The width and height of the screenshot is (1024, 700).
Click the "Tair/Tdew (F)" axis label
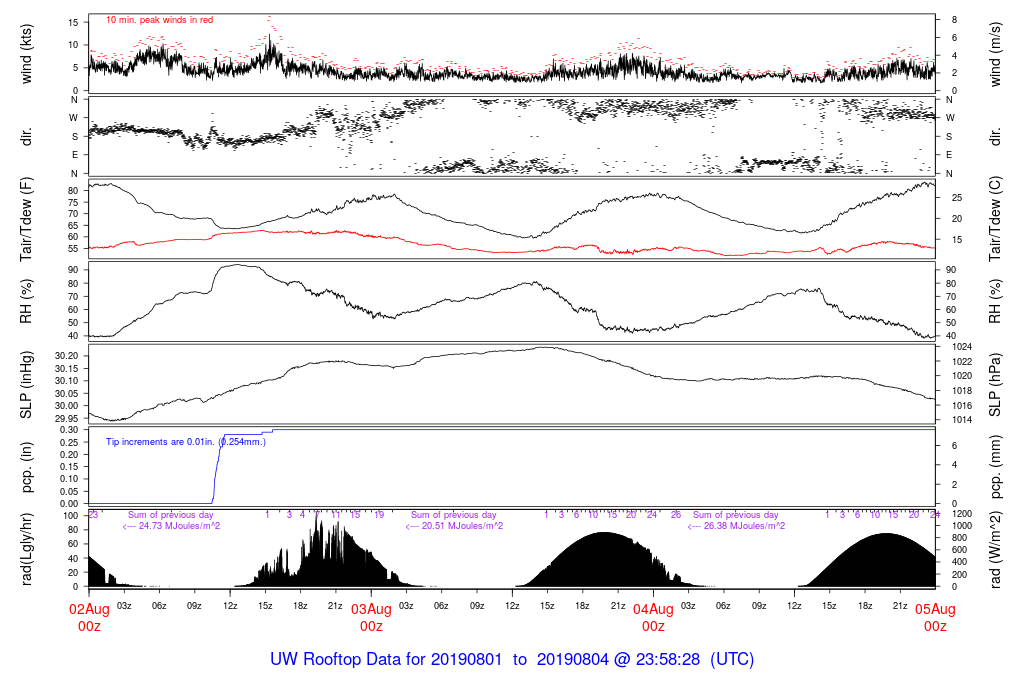27,218
